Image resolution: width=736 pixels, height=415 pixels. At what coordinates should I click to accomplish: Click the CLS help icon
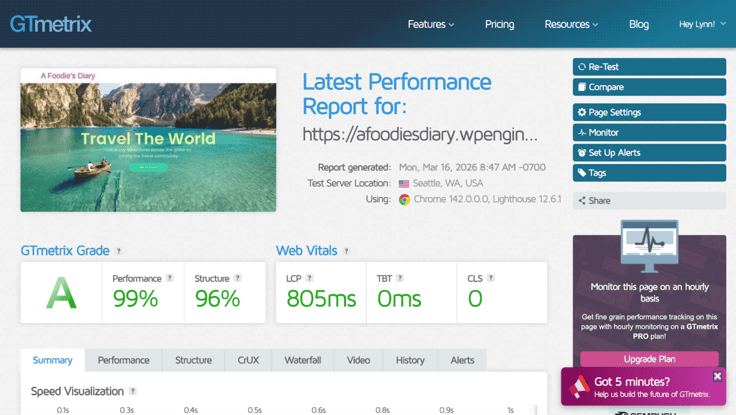click(x=491, y=278)
